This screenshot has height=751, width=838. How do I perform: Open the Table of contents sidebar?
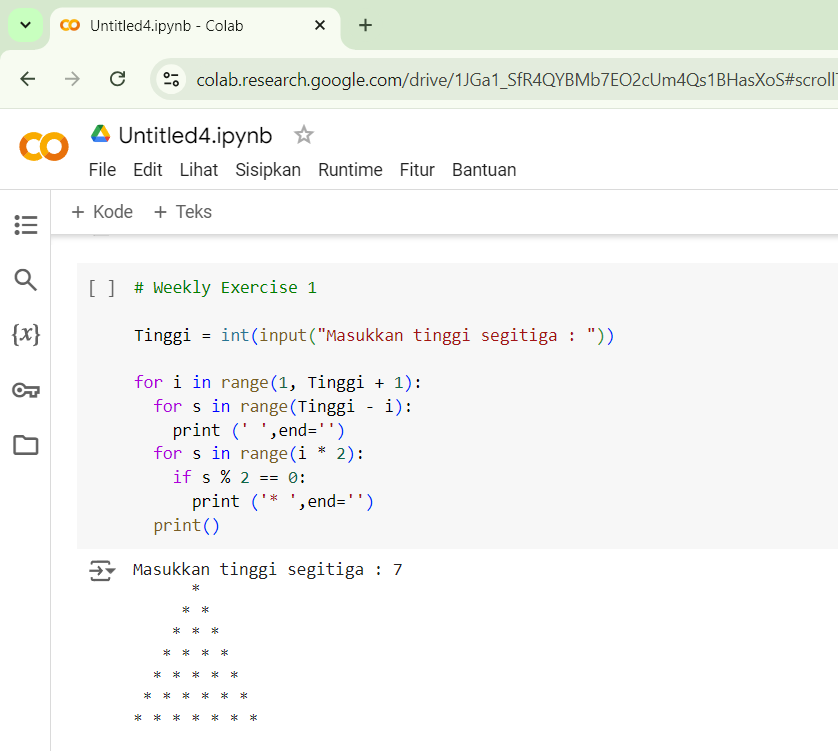(26, 225)
